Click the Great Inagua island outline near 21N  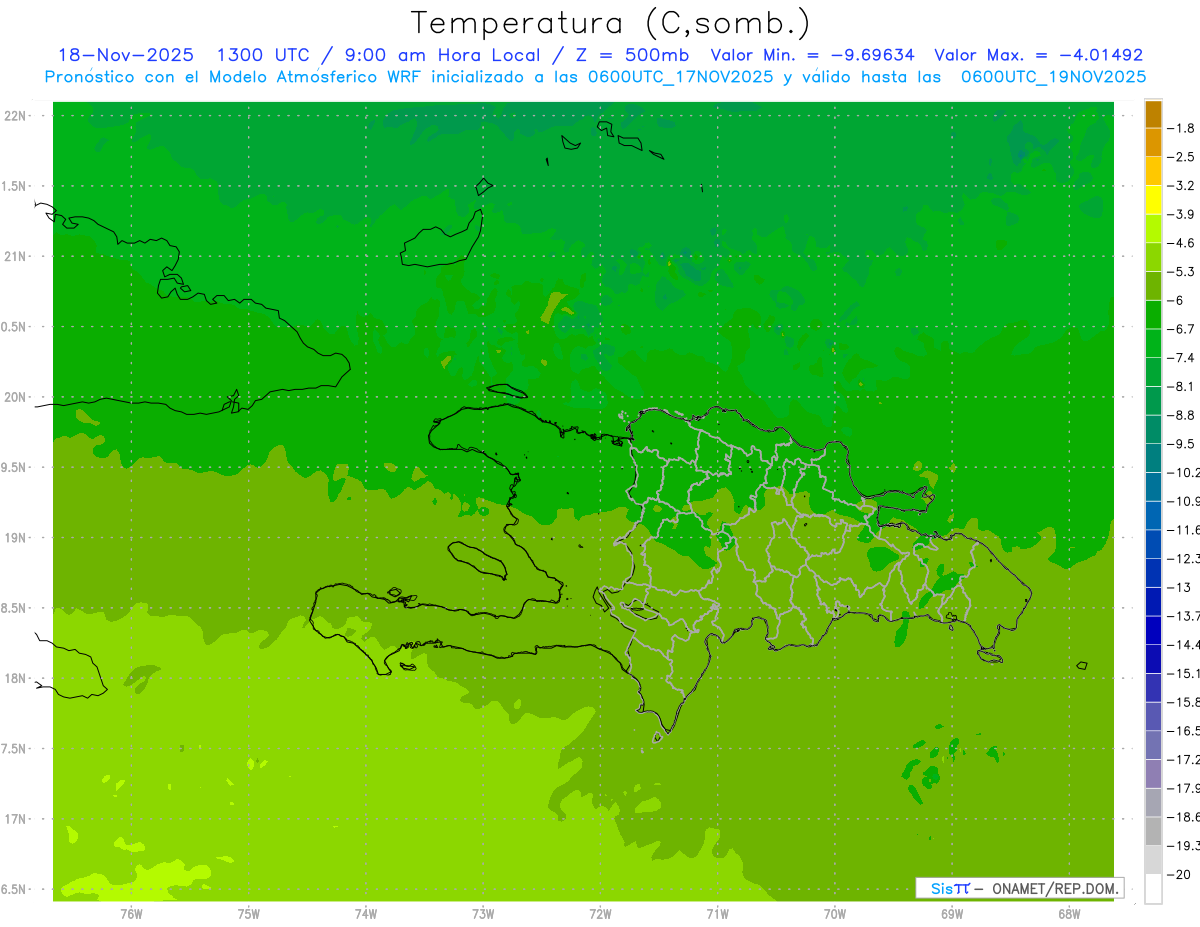pyautogui.click(x=443, y=238)
